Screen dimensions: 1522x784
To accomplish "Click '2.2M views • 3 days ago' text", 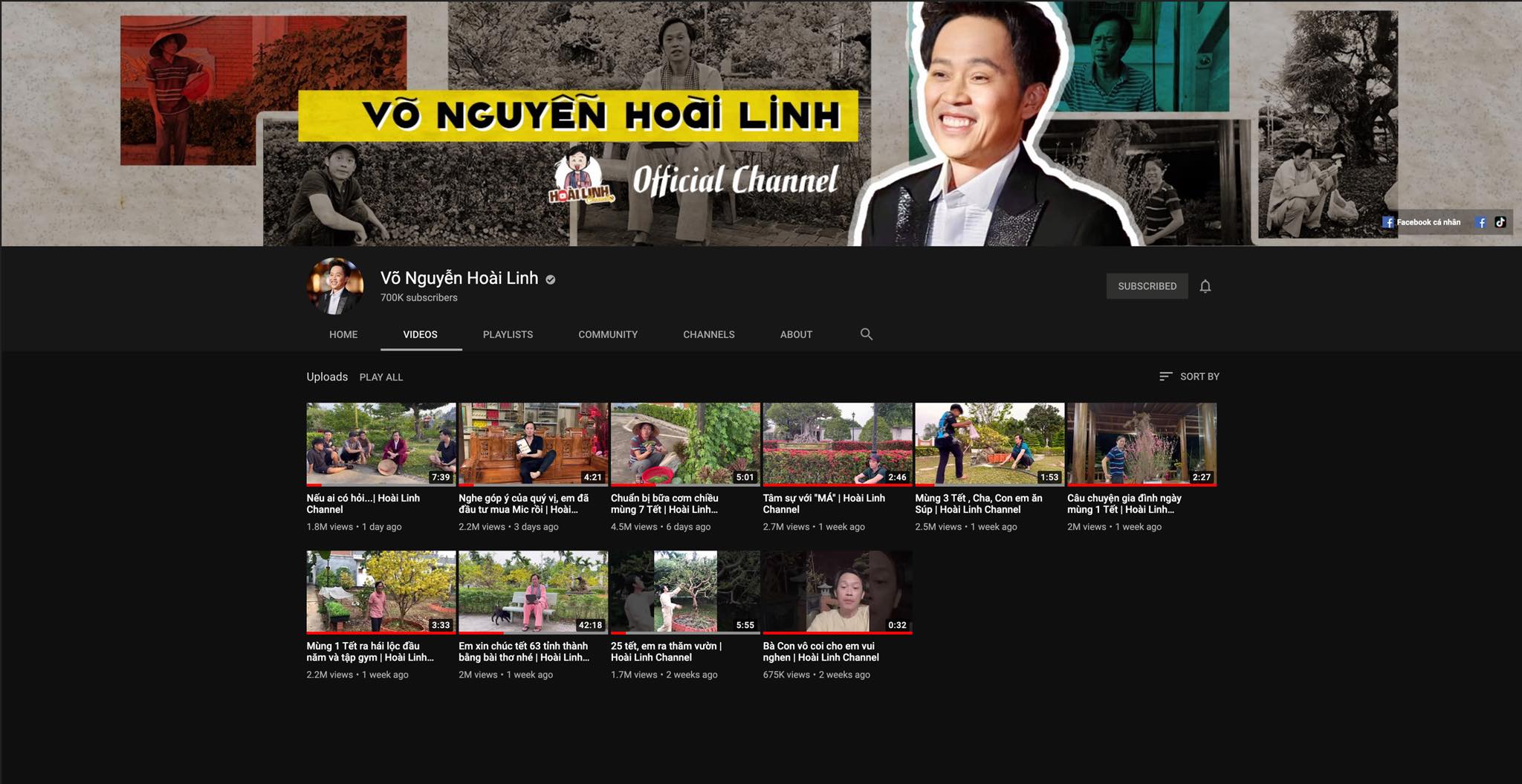I will coord(508,527).
